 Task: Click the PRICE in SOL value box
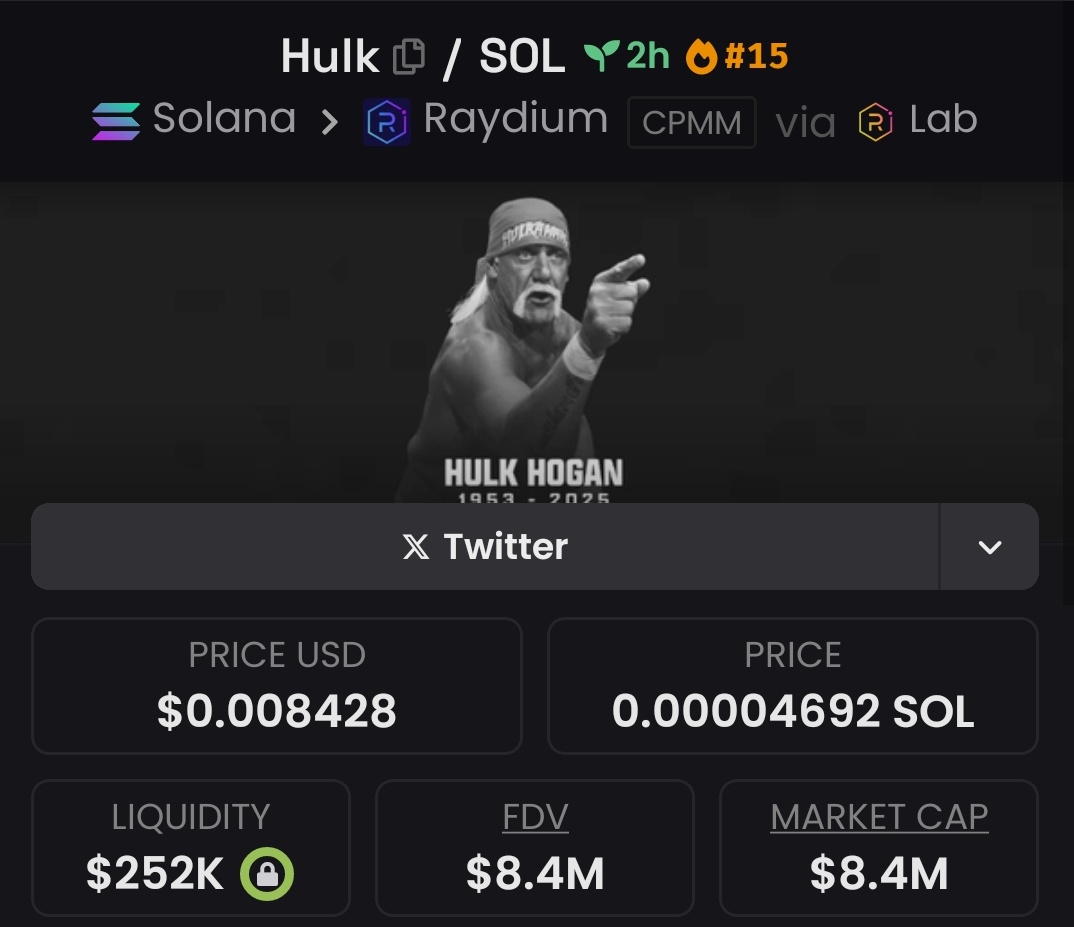coord(792,686)
